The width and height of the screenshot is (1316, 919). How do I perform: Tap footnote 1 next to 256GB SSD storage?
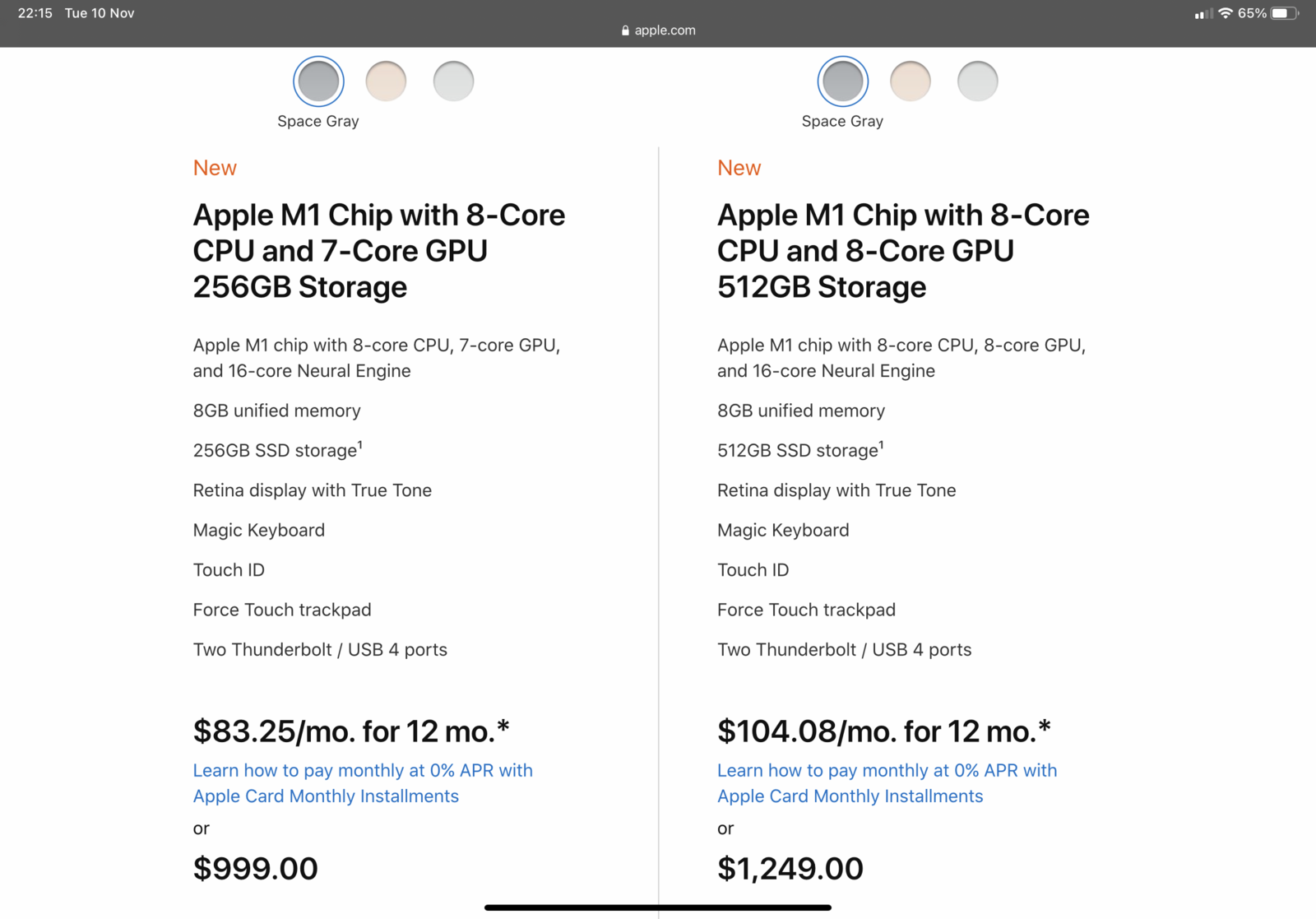[360, 444]
